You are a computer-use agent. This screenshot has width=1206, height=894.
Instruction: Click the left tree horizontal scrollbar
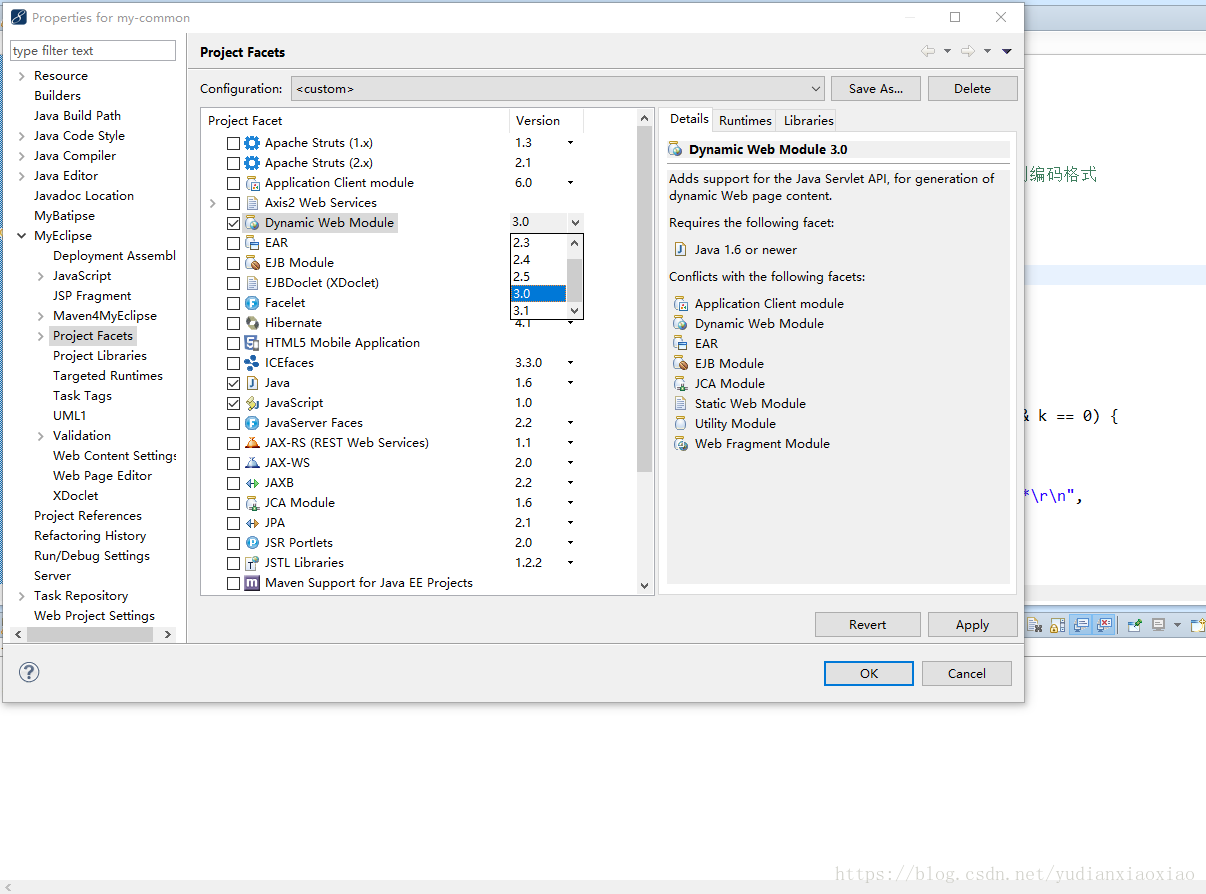point(92,634)
